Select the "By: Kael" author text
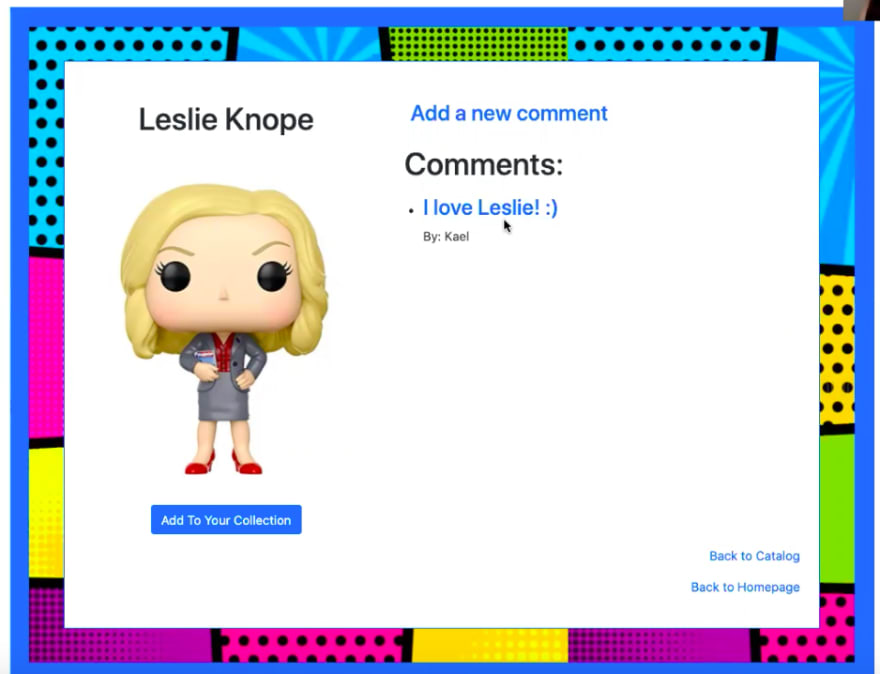Screen dimensions: 880x674 click(446, 237)
